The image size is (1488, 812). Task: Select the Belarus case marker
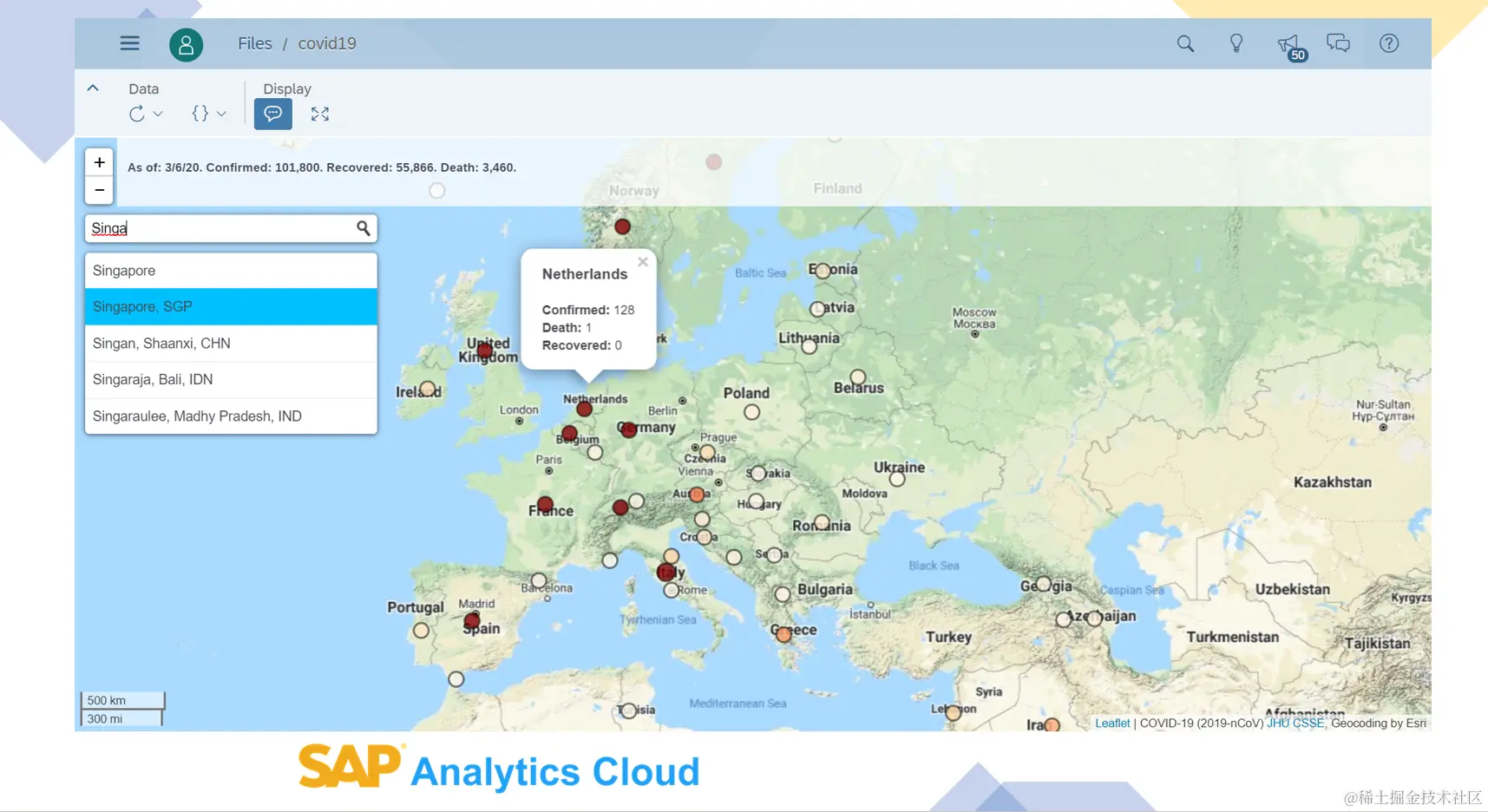click(x=858, y=377)
